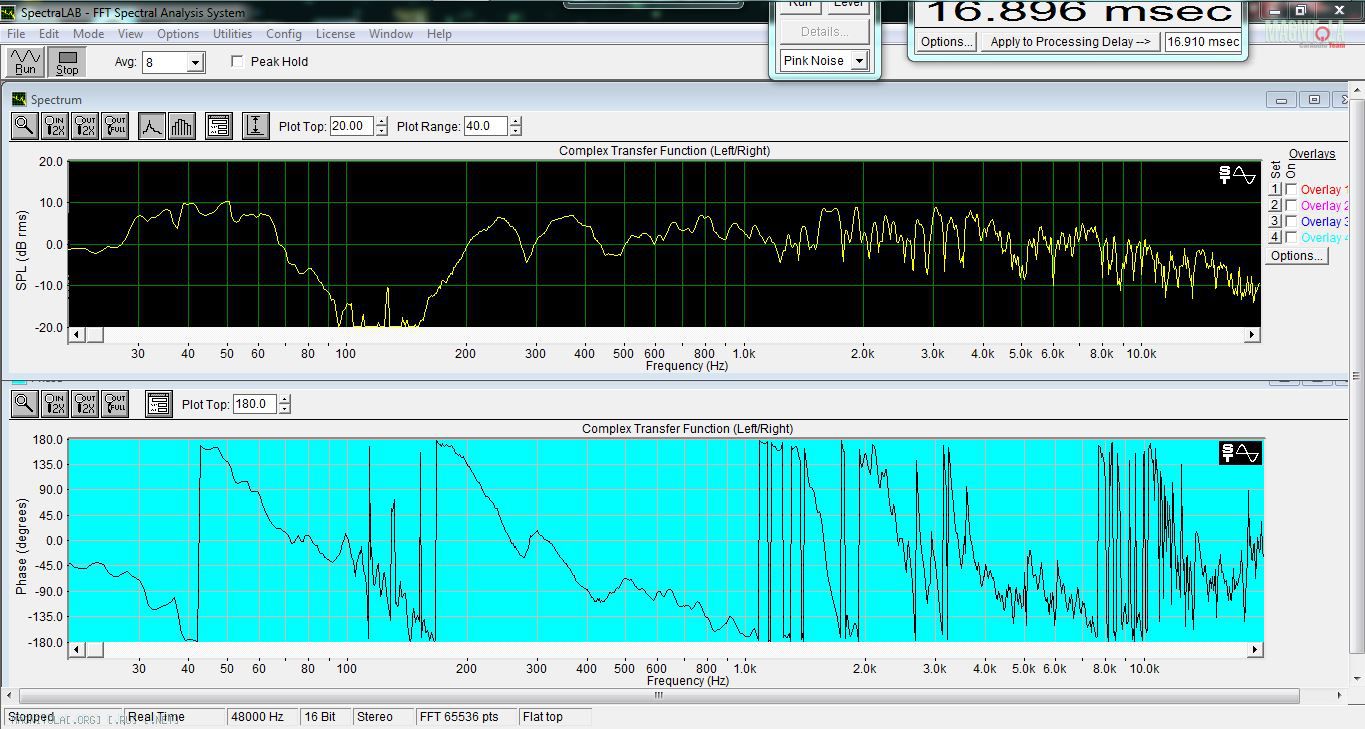Enable Overlay 4 checkbox
Screen dimensions: 1365x729
tap(1292, 237)
